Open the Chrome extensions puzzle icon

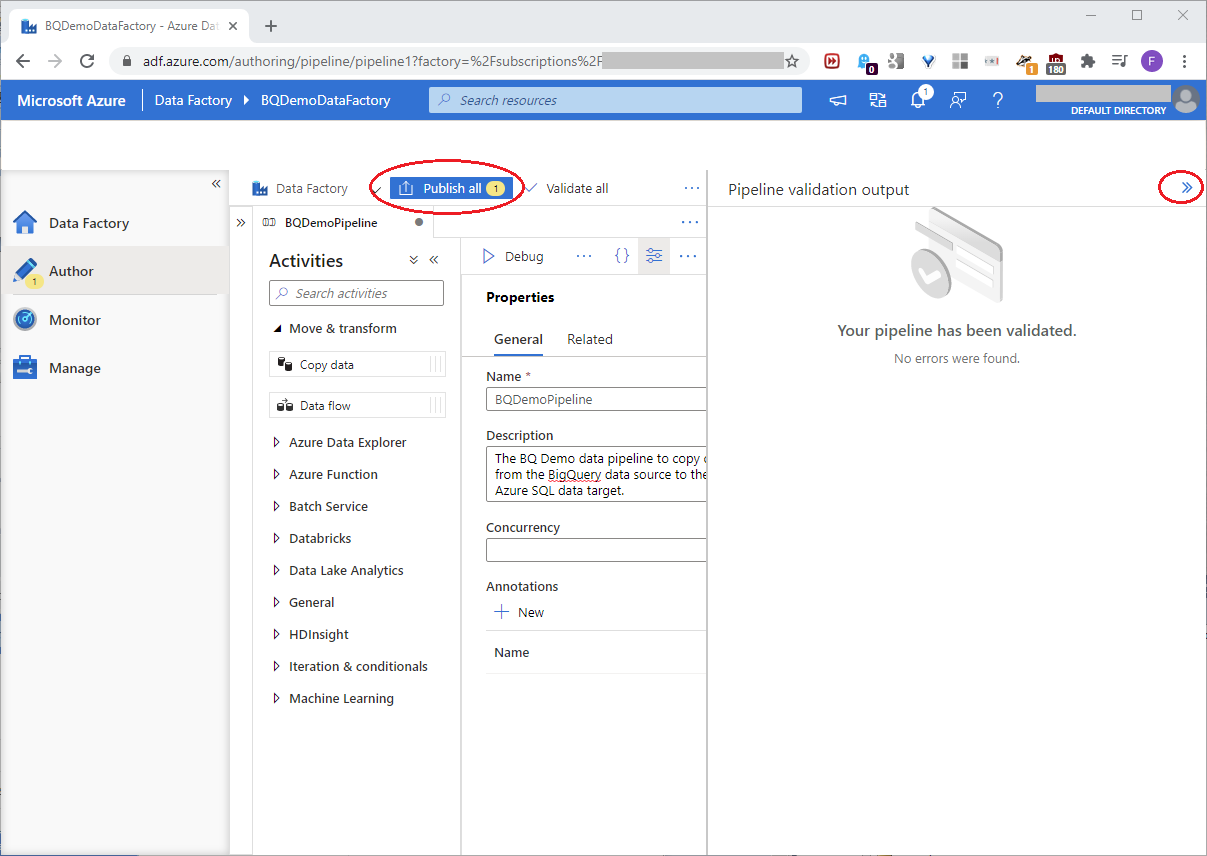click(x=1088, y=61)
